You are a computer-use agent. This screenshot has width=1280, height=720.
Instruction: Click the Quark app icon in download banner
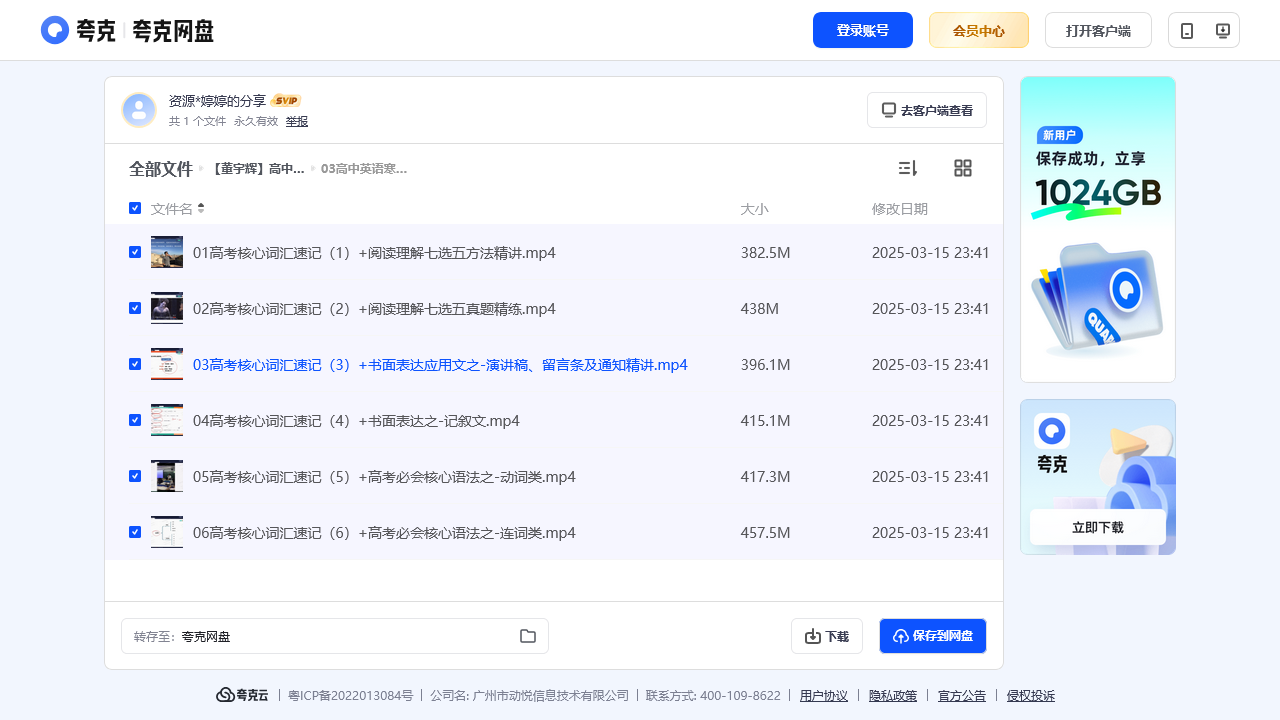[1052, 431]
